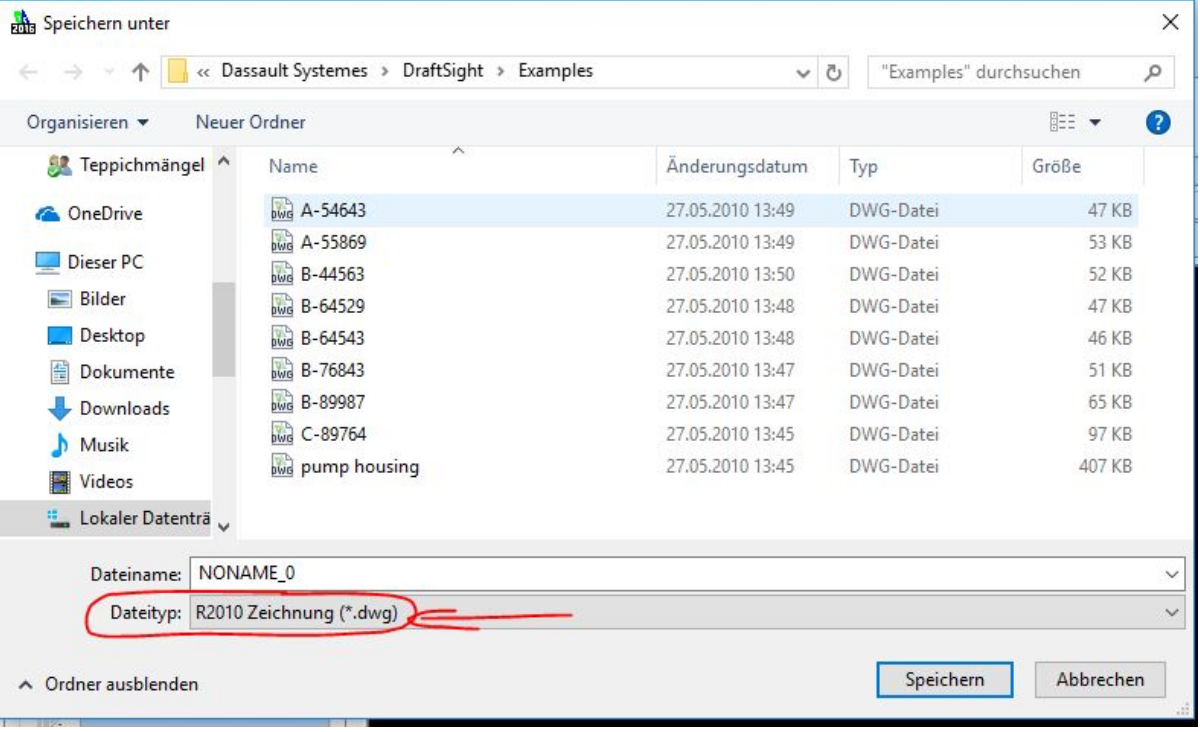Click the search magnifier icon
The height and width of the screenshot is (732, 1200).
tap(1152, 72)
